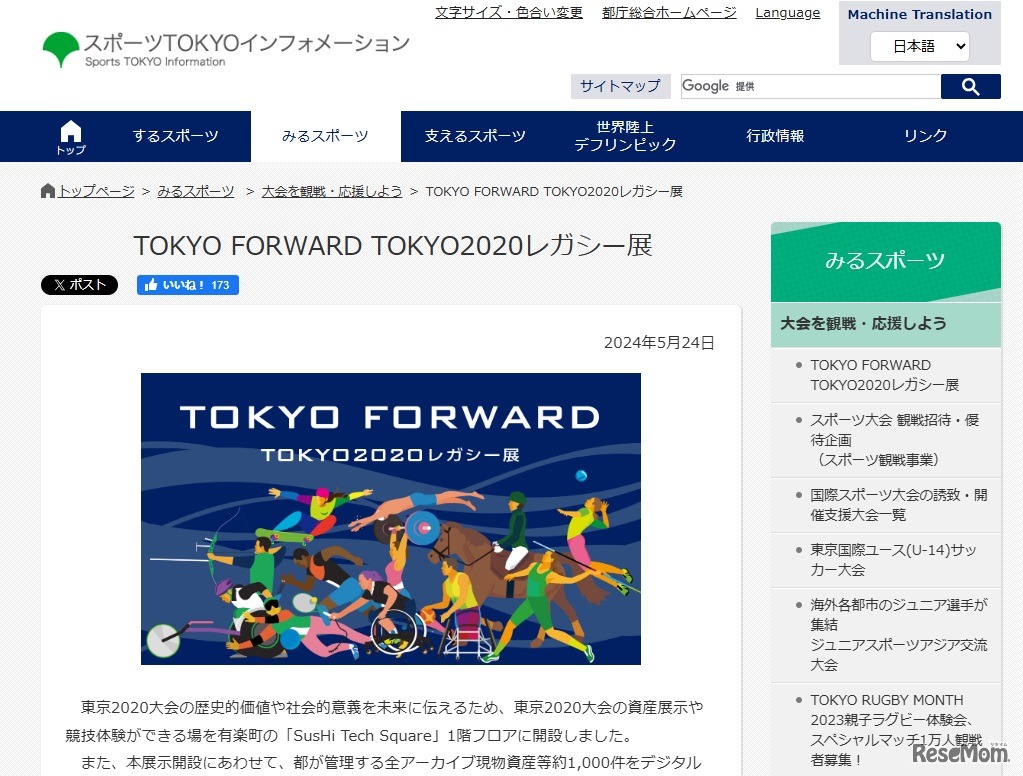Screen dimensions: 1023x776
Task: Click the date text 2024年5月24日
Action: pyautogui.click(x=659, y=343)
